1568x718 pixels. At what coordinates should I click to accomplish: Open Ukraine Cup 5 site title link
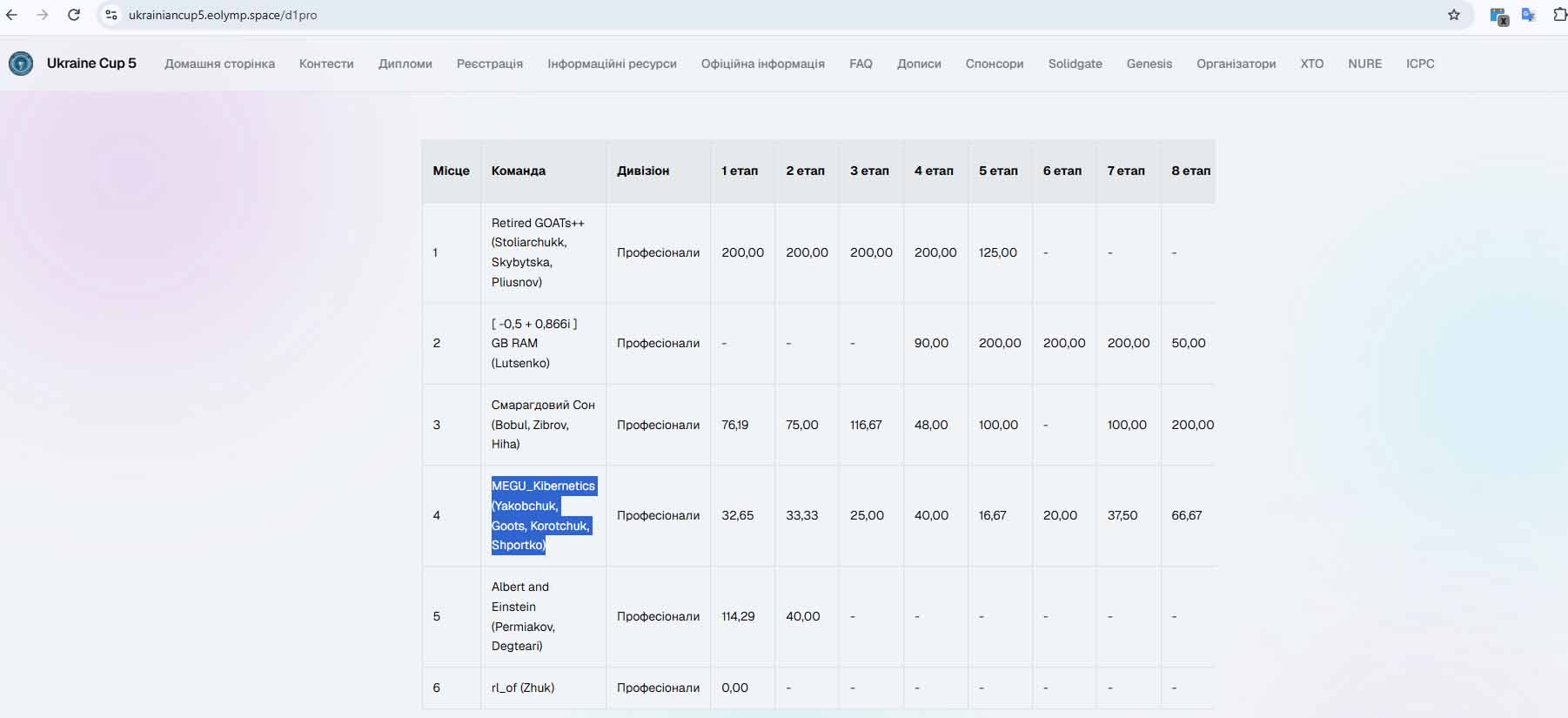tap(91, 64)
